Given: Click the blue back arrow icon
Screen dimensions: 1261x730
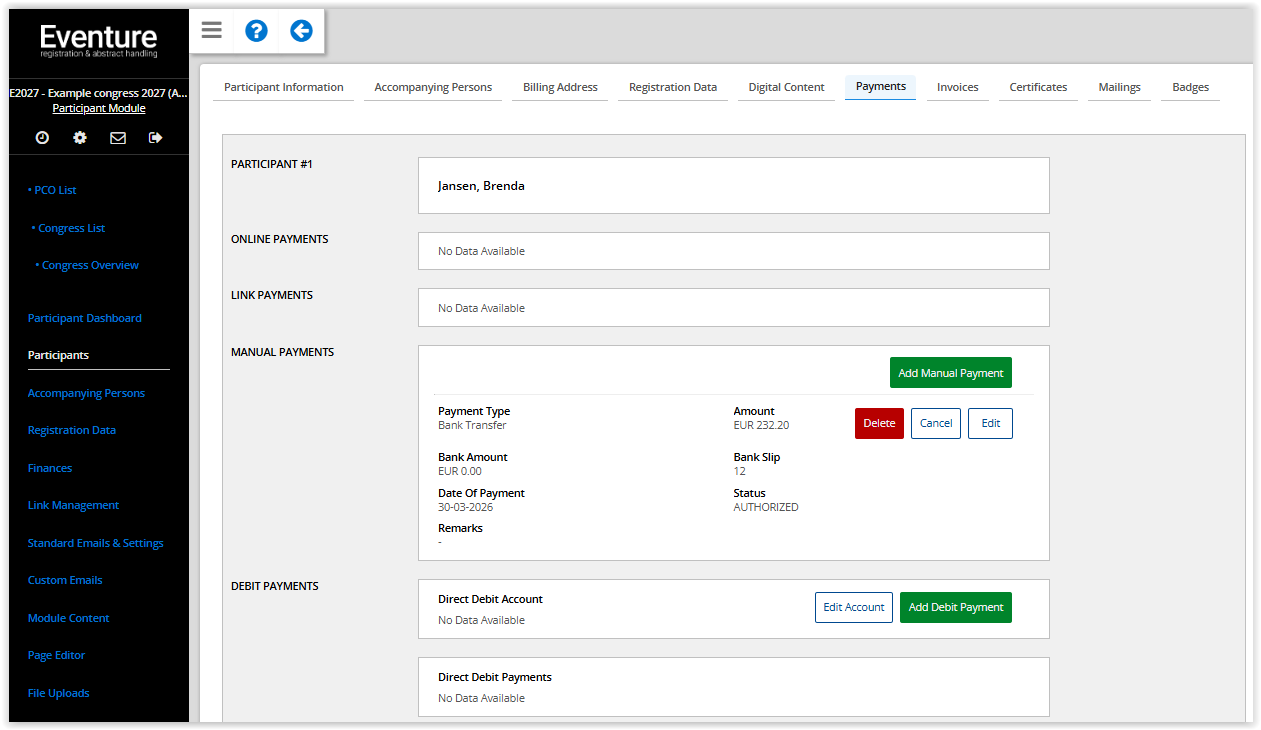Looking at the screenshot, I should 301,31.
